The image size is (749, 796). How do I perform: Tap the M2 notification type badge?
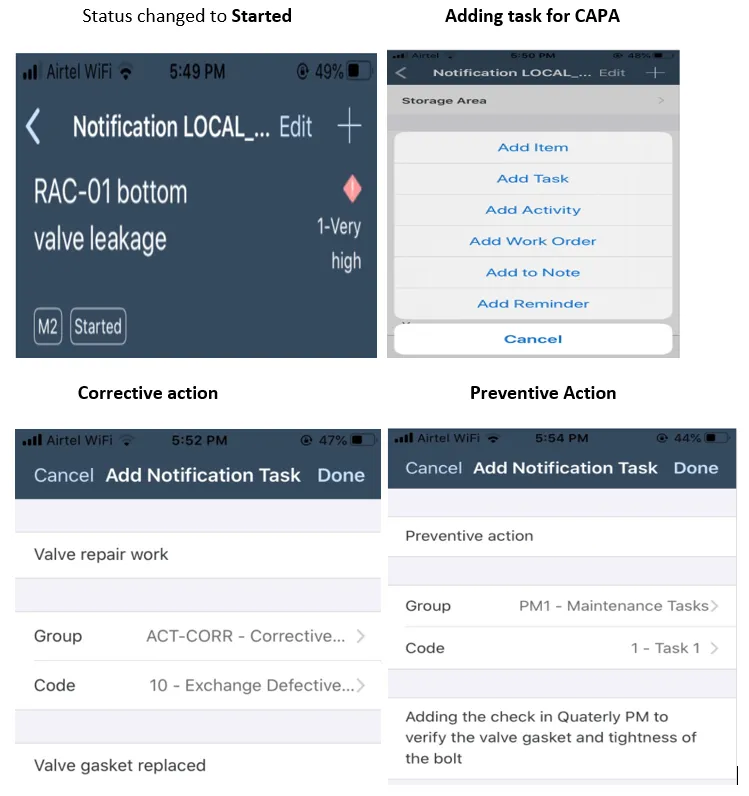pyautogui.click(x=48, y=326)
